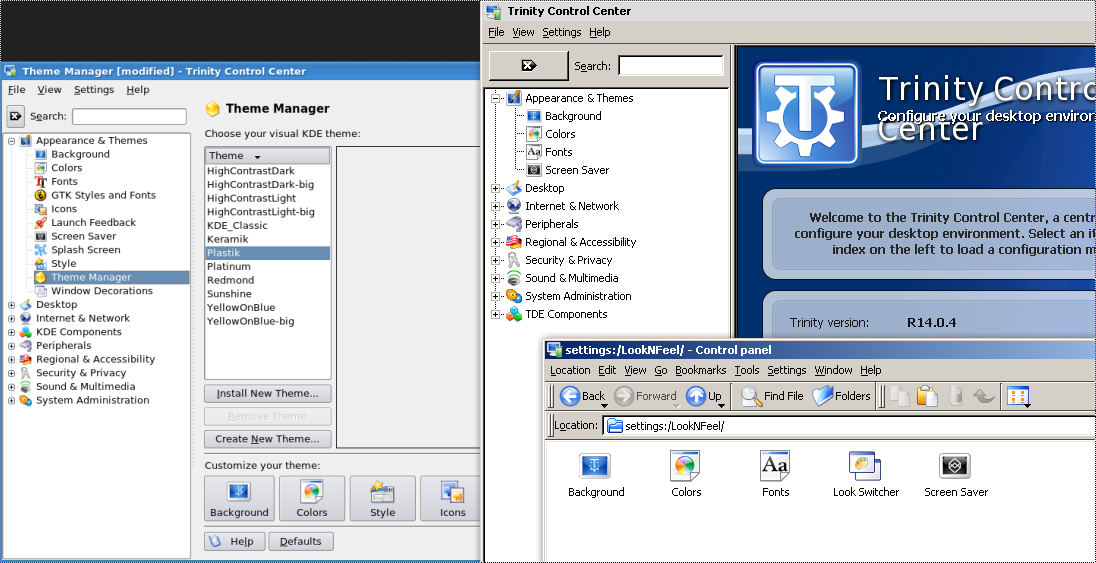
Task: Open the Style item icon in left tree
Action: [x=41, y=263]
